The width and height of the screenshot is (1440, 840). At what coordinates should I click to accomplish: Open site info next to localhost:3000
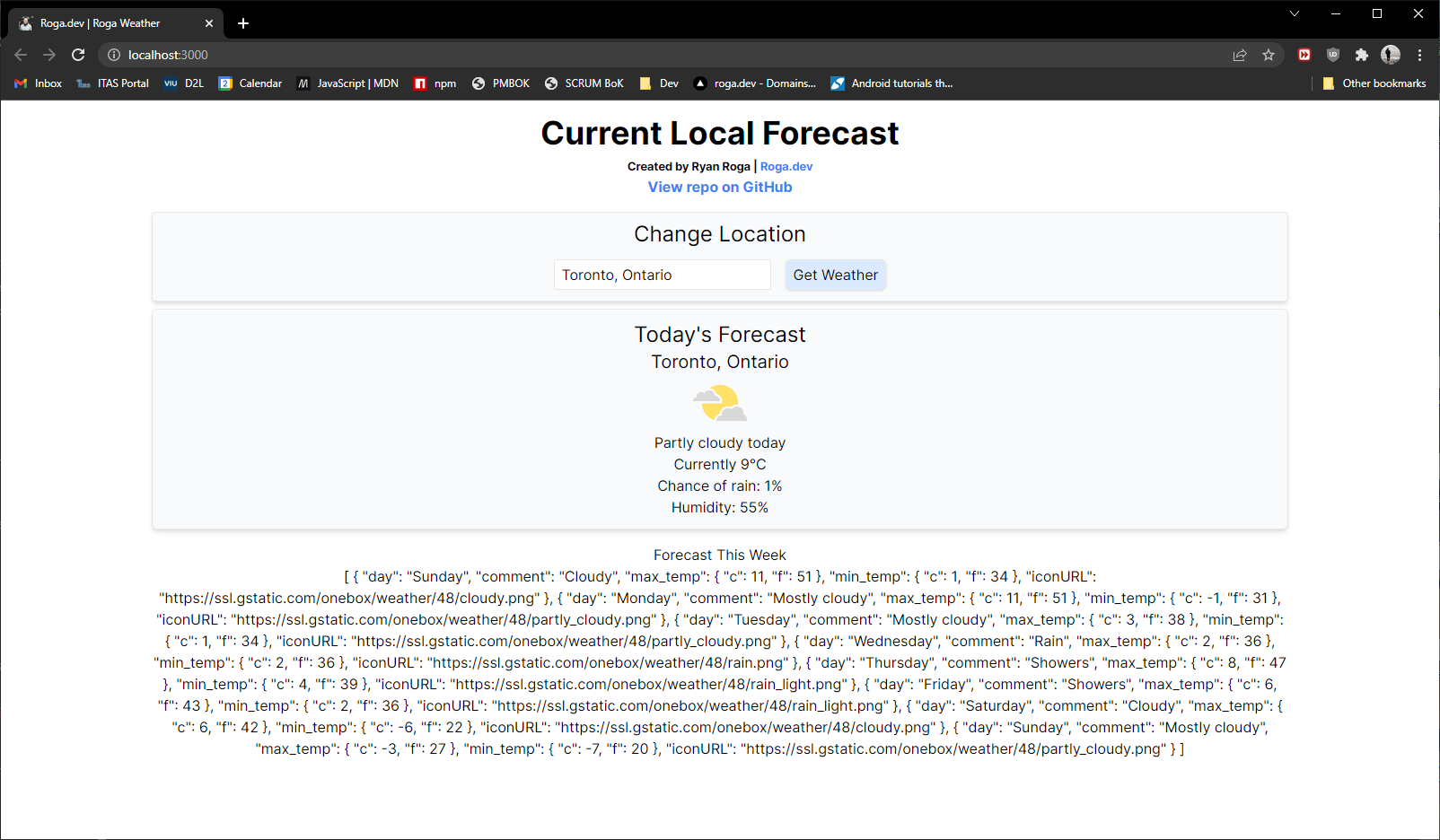pos(113,55)
